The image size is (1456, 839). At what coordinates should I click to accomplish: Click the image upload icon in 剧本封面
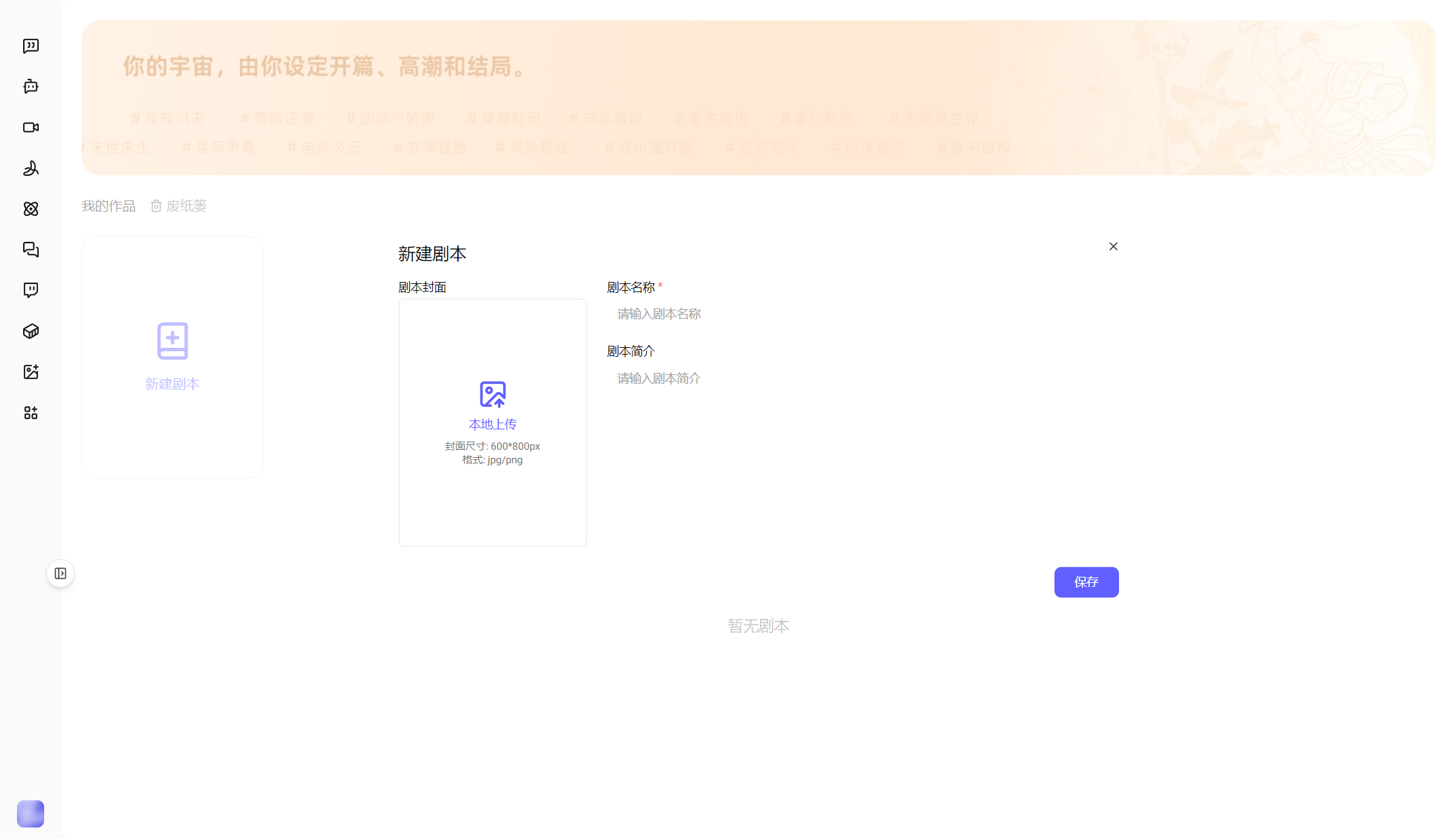coord(493,394)
